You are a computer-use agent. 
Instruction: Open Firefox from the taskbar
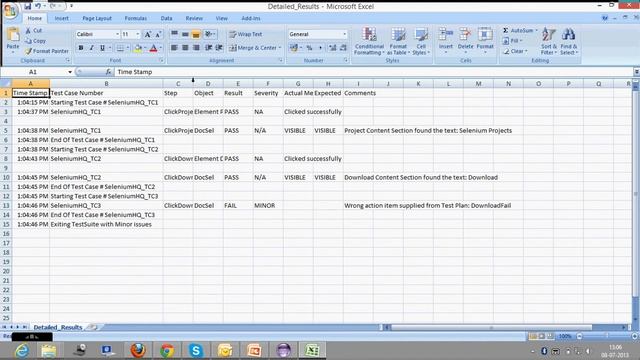(138, 350)
